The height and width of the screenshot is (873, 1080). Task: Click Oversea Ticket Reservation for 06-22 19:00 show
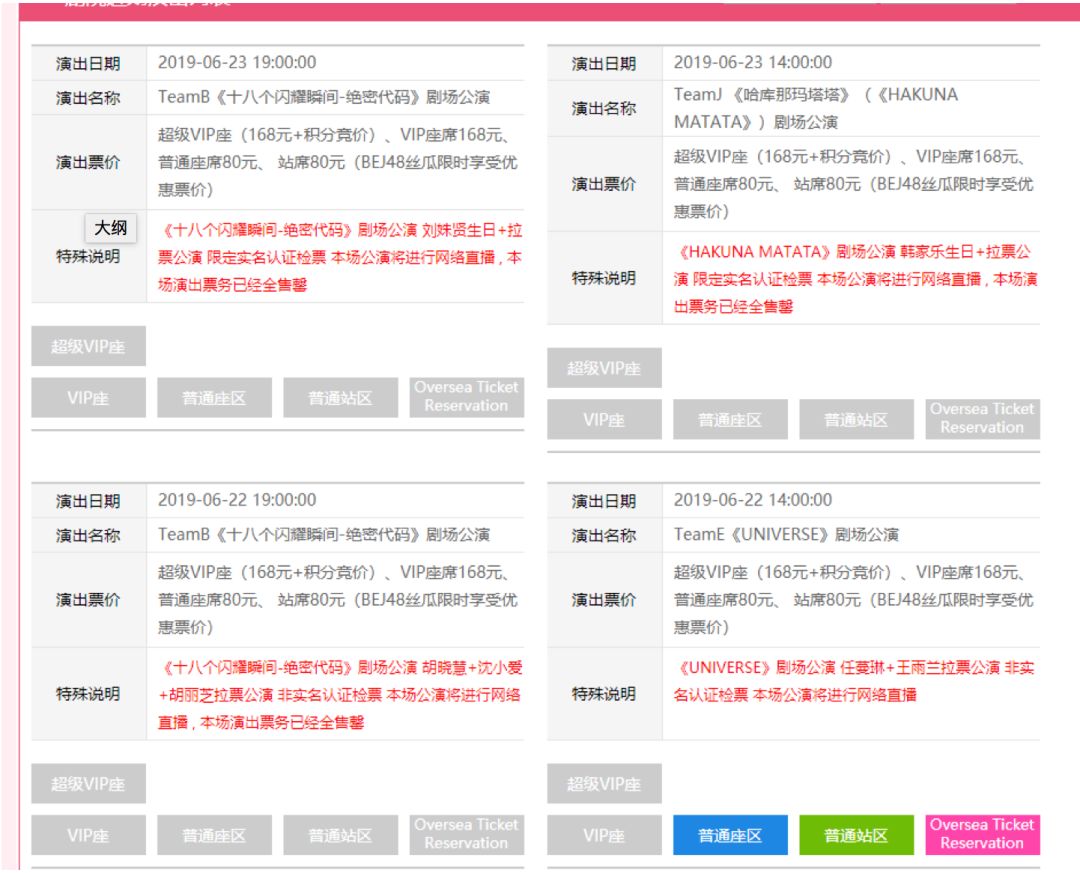466,834
